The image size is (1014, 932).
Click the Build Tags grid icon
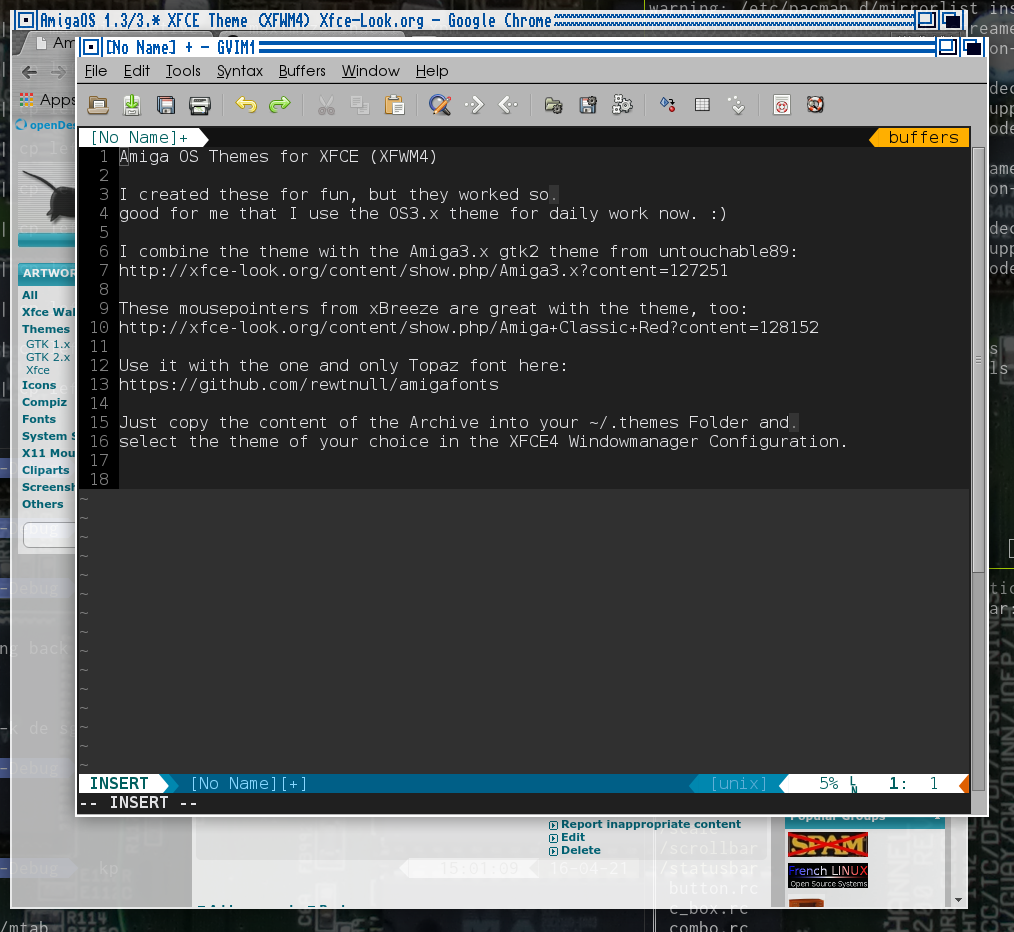(702, 105)
